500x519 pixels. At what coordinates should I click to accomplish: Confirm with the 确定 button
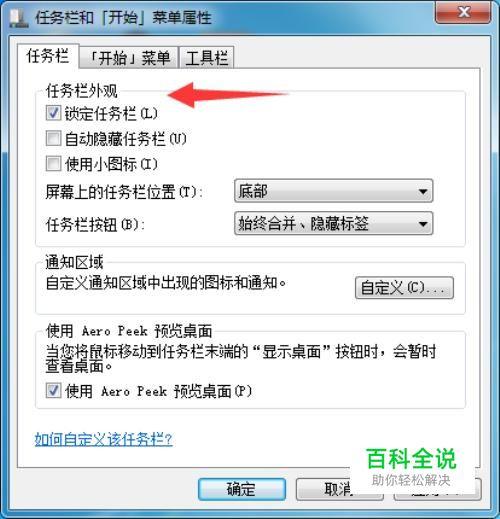(x=242, y=489)
